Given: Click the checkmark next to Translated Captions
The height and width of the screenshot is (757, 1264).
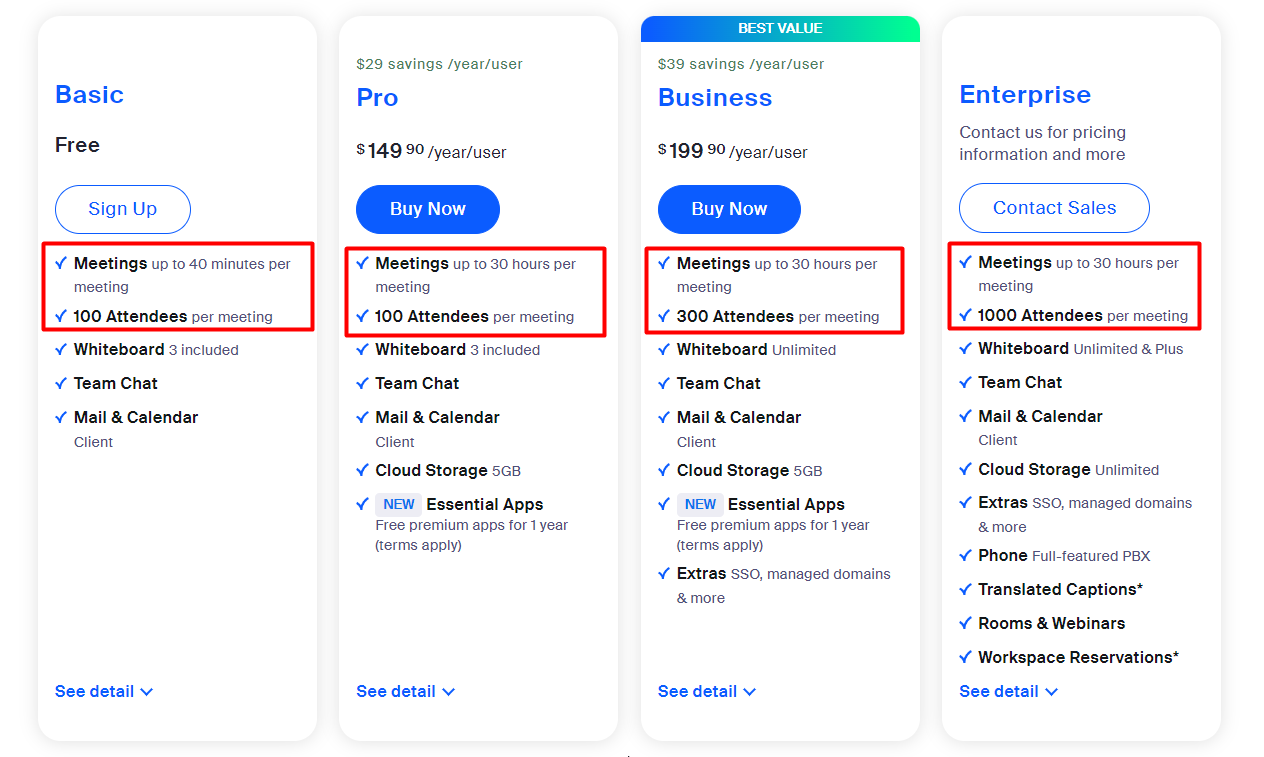Looking at the screenshot, I should pyautogui.click(x=965, y=589).
